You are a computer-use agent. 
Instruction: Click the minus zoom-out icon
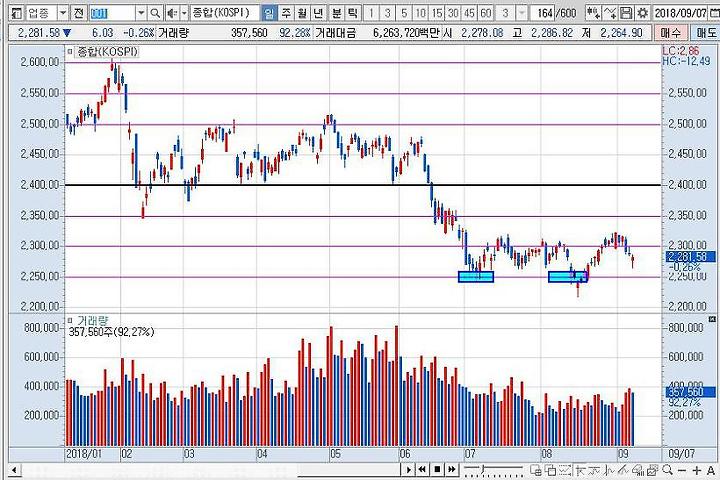tap(682, 470)
